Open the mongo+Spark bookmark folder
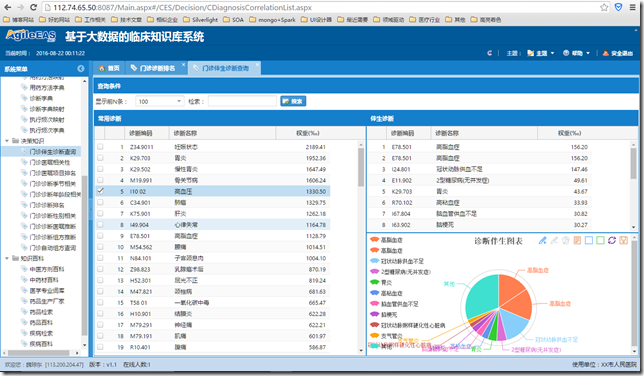 click(272, 19)
